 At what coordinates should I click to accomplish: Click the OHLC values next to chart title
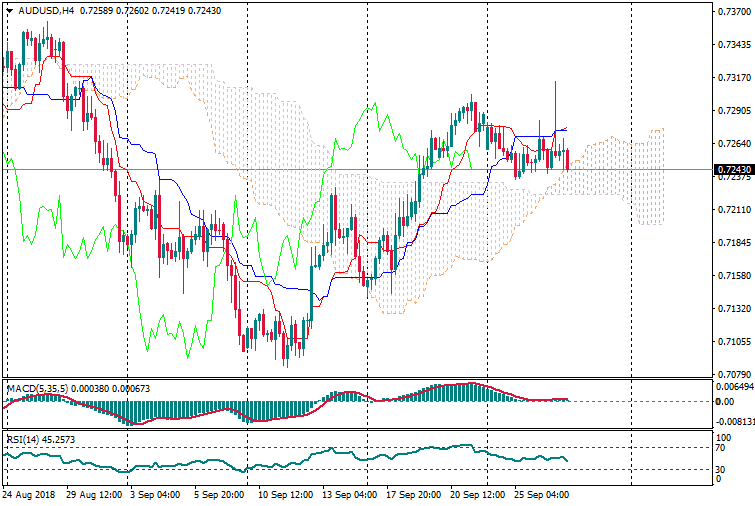pos(135,11)
